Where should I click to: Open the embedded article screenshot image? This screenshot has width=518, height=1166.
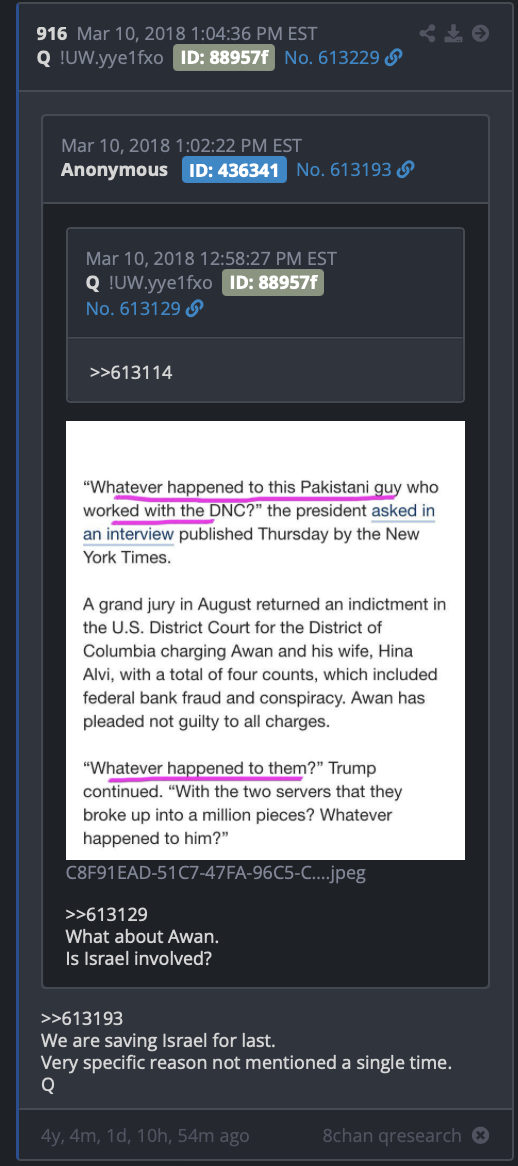[265, 640]
